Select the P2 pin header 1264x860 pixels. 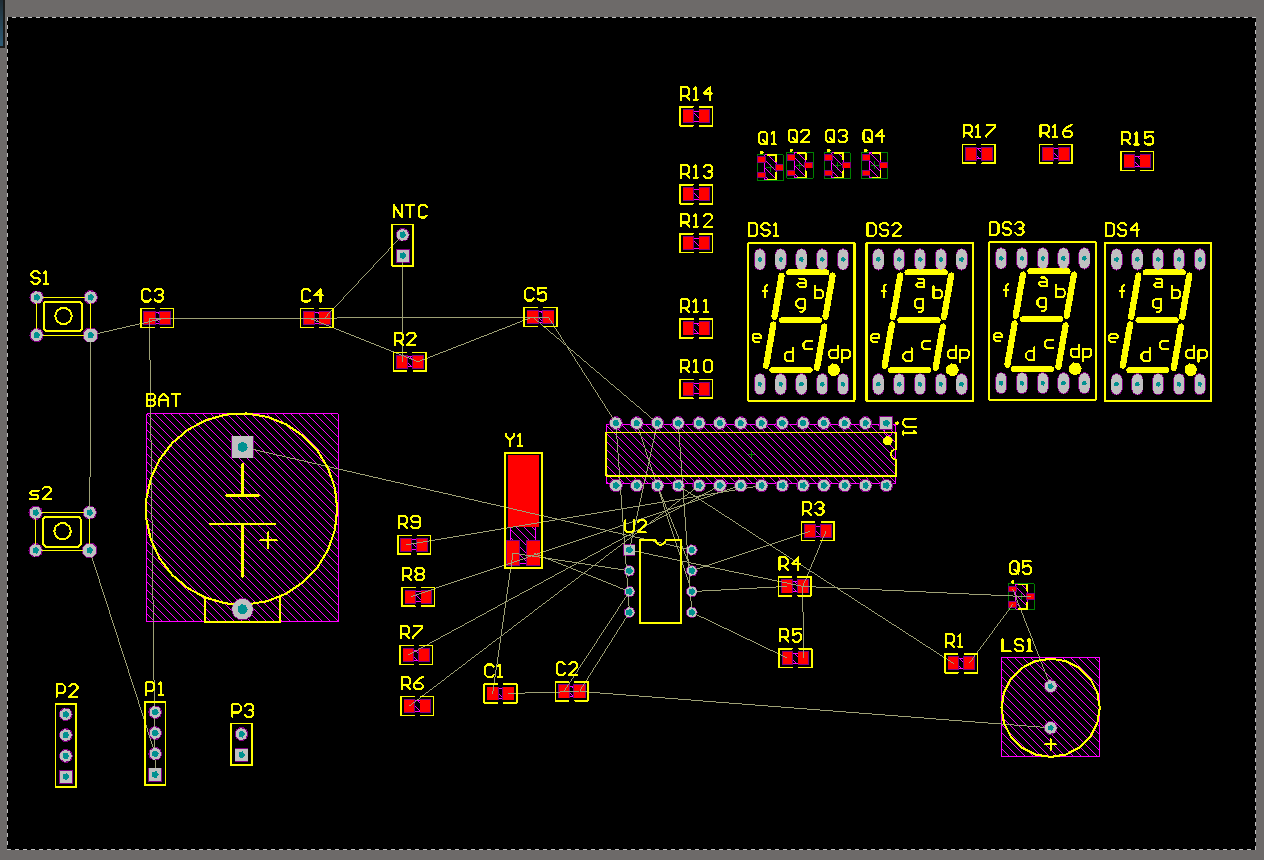(65, 745)
